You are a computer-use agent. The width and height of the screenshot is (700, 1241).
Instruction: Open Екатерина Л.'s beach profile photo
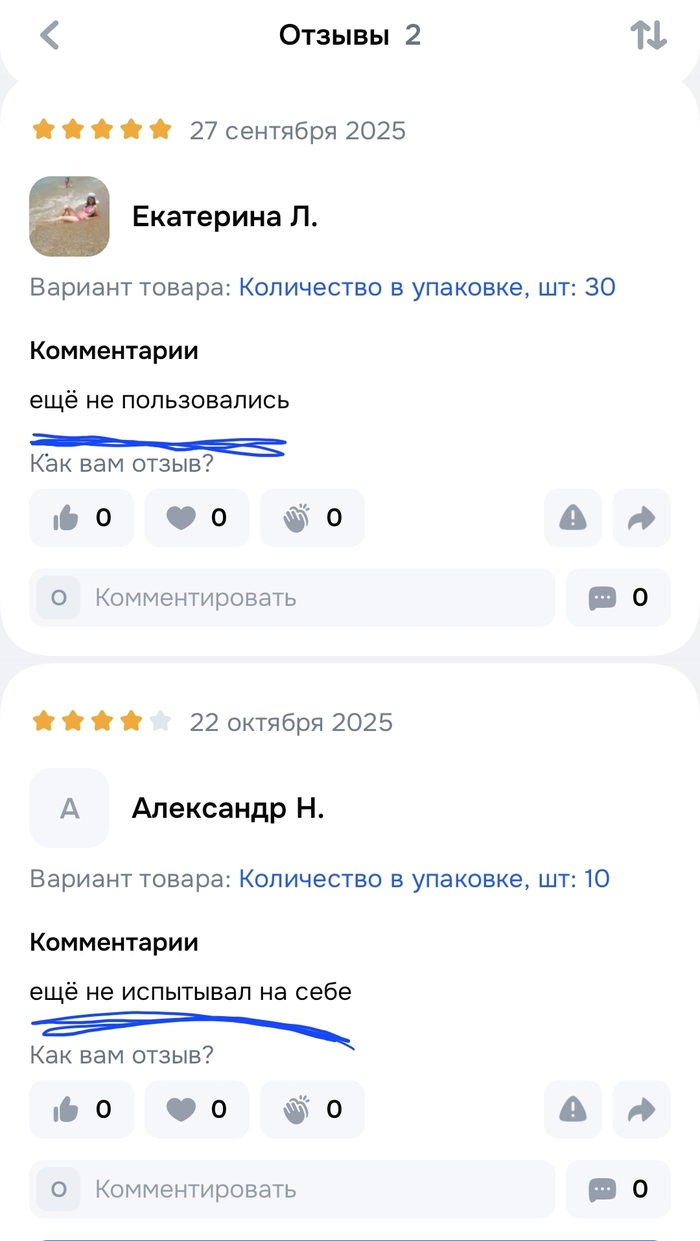(x=69, y=217)
